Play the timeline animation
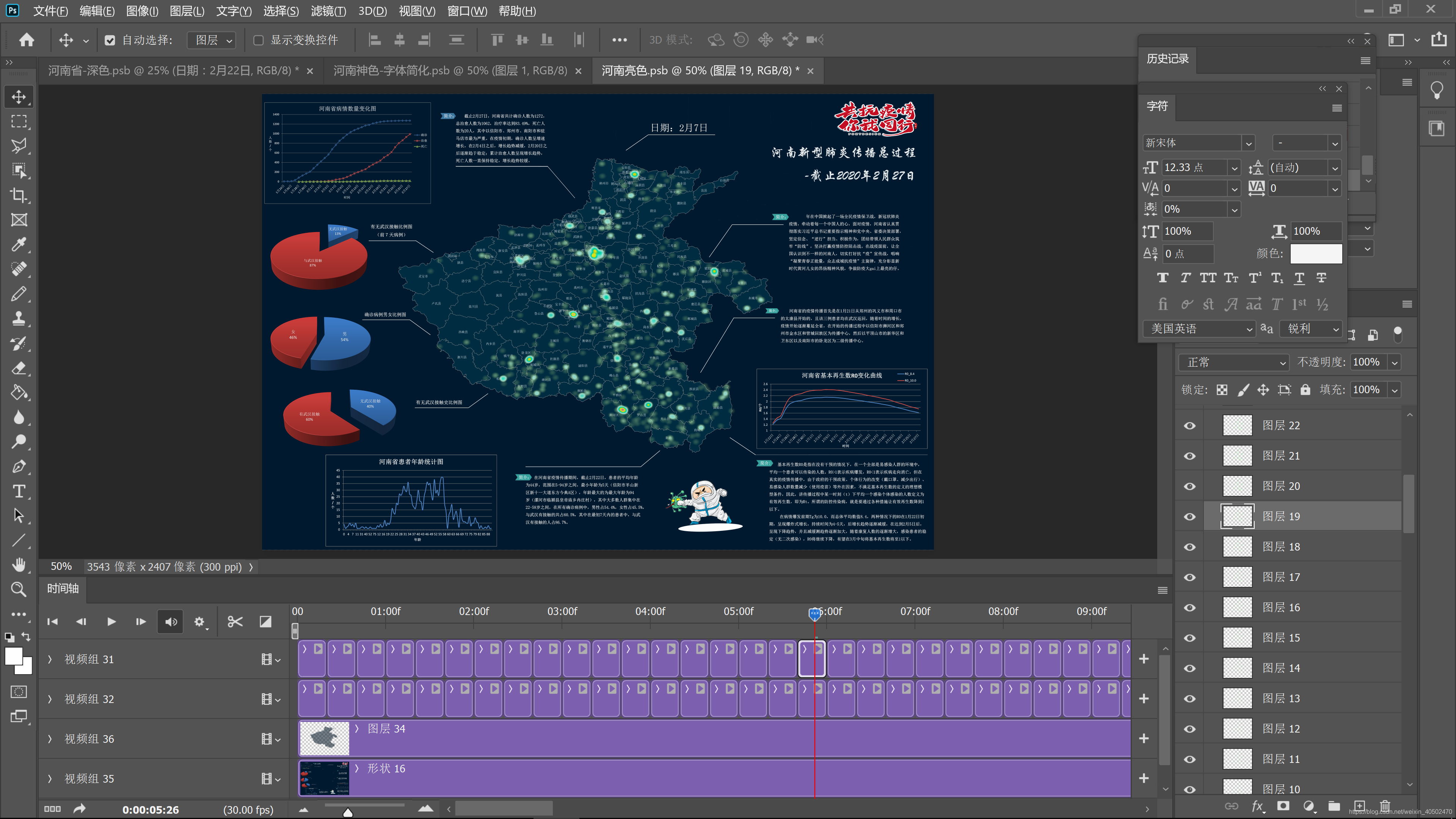Viewport: 1456px width, 819px height. click(111, 622)
